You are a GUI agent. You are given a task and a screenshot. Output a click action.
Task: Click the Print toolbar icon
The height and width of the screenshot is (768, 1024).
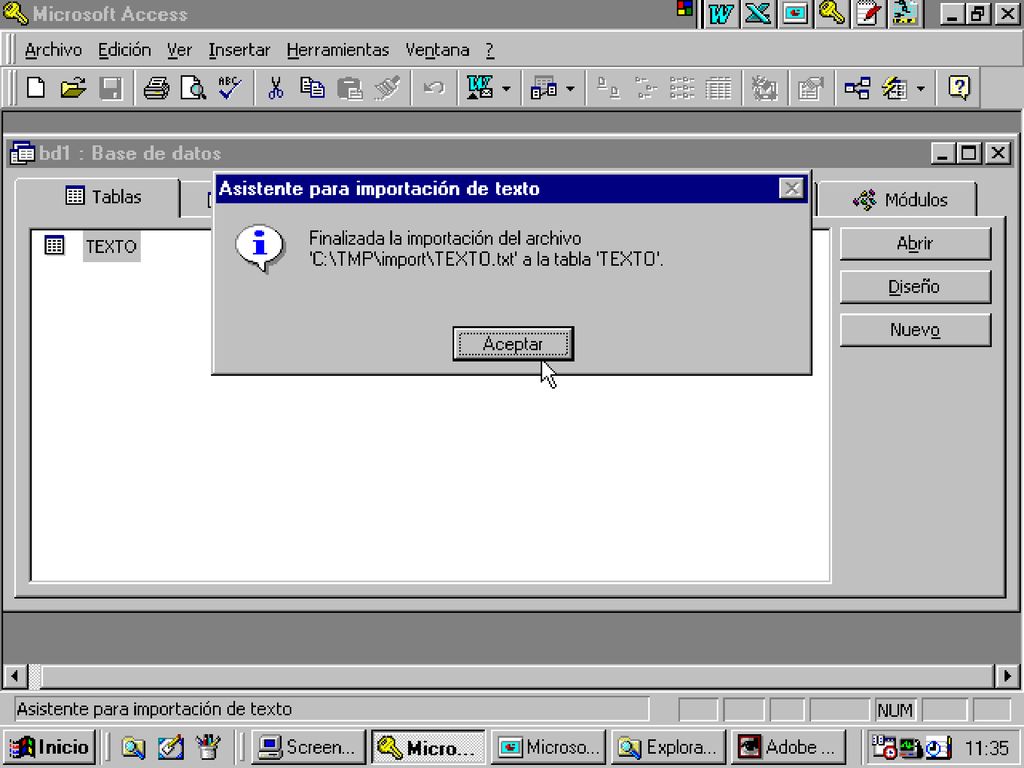pos(156,88)
